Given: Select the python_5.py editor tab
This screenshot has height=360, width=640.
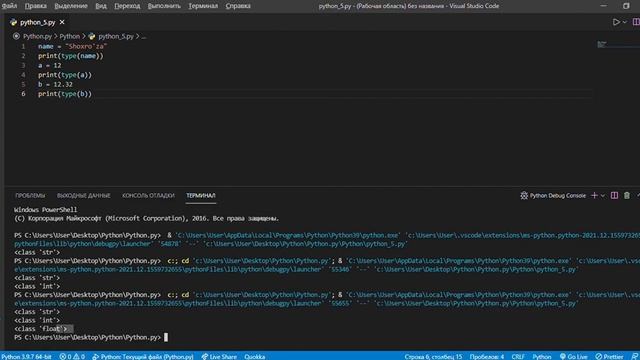Looking at the screenshot, I should click(x=38, y=22).
